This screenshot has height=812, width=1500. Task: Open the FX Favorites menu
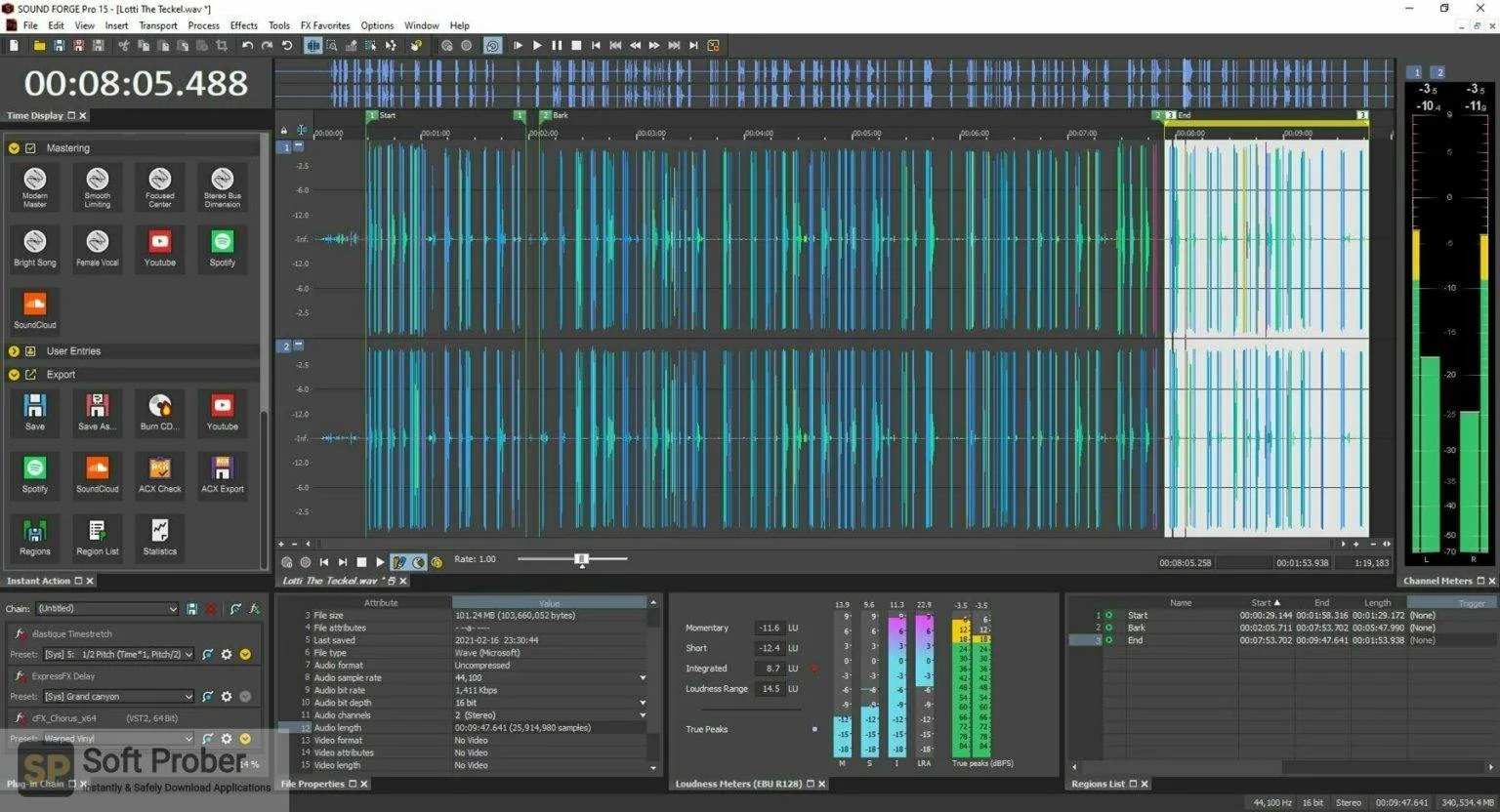325,25
